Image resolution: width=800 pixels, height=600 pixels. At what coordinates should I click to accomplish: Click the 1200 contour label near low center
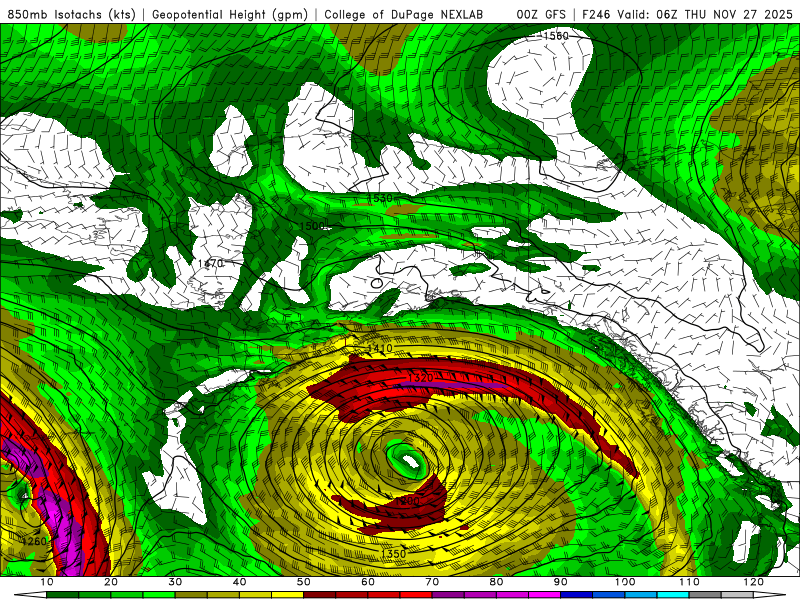[x=407, y=502]
